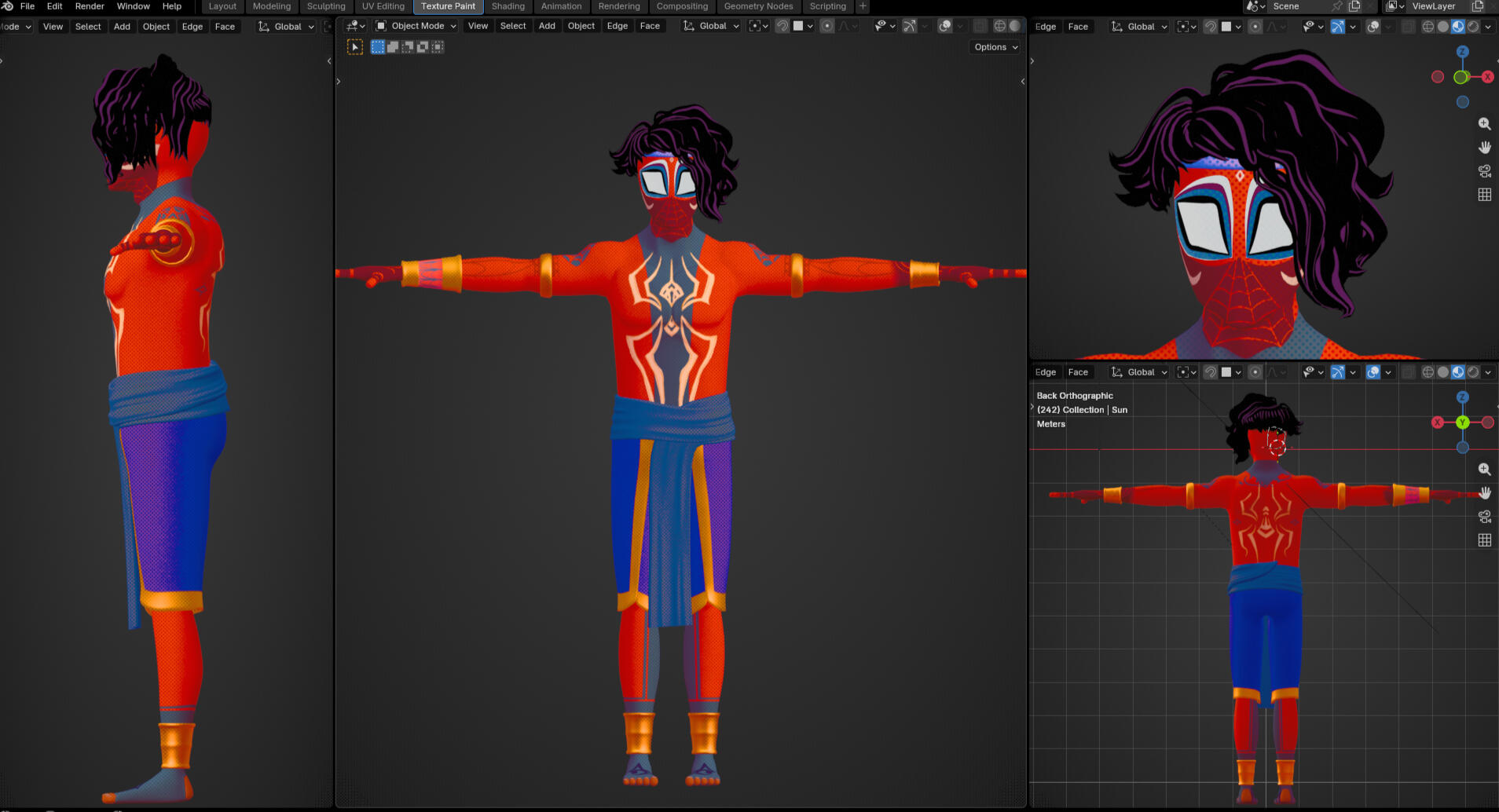Choose the invert-selection mode icon in center viewport

click(423, 47)
